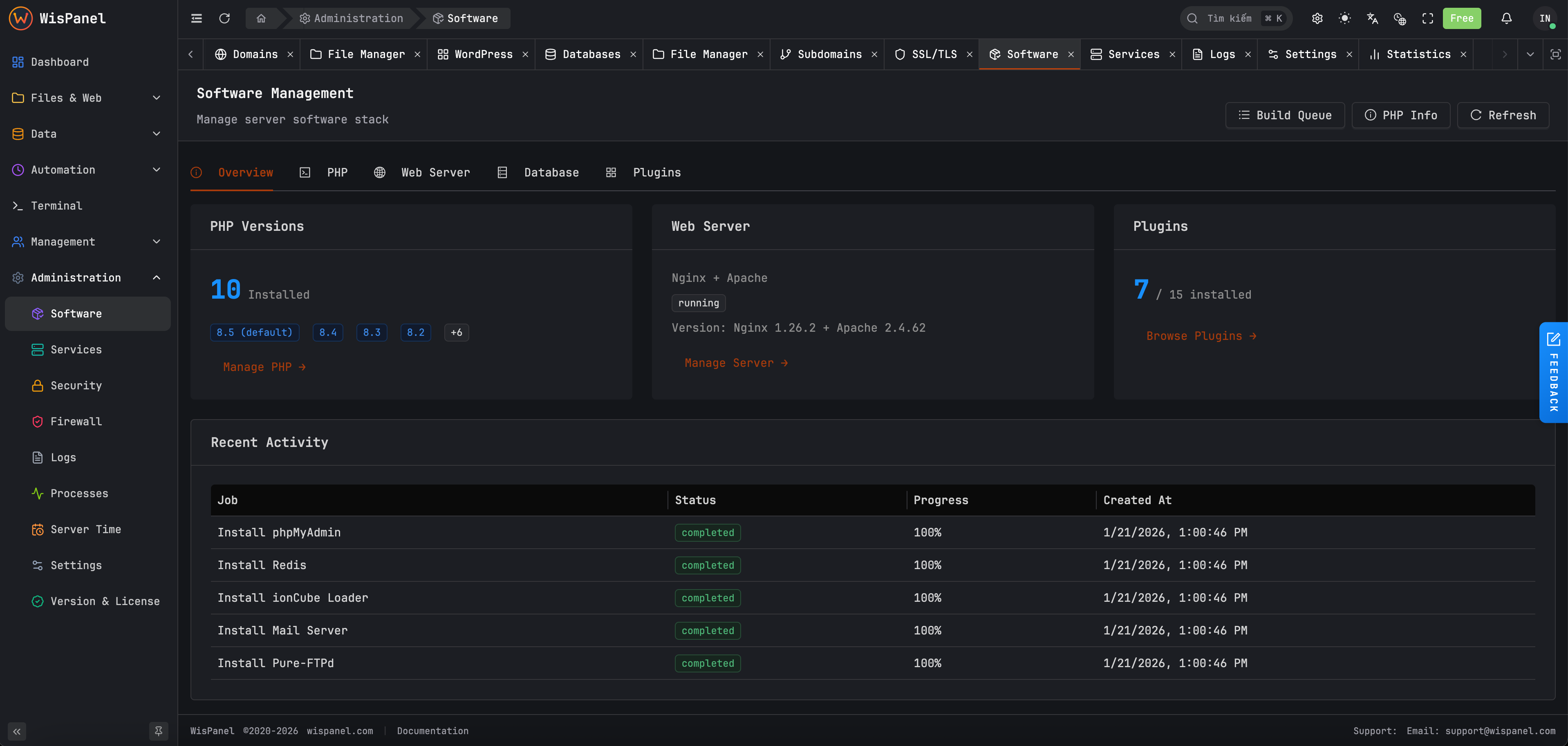Open the Processes panel

tap(80, 494)
